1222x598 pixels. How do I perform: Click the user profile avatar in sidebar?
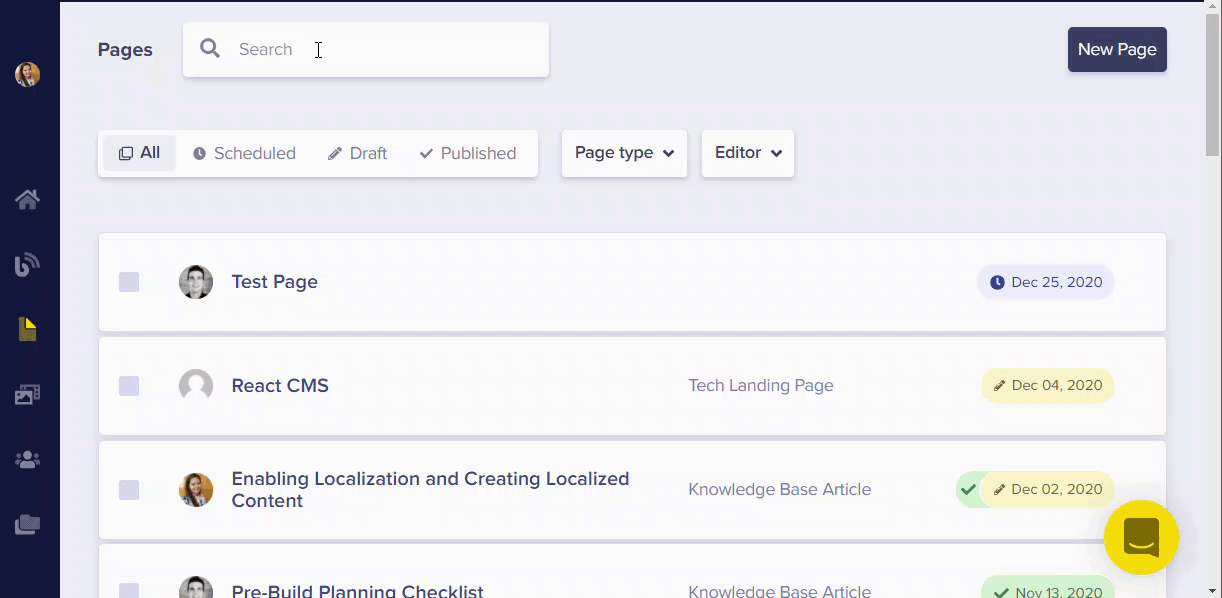27,74
